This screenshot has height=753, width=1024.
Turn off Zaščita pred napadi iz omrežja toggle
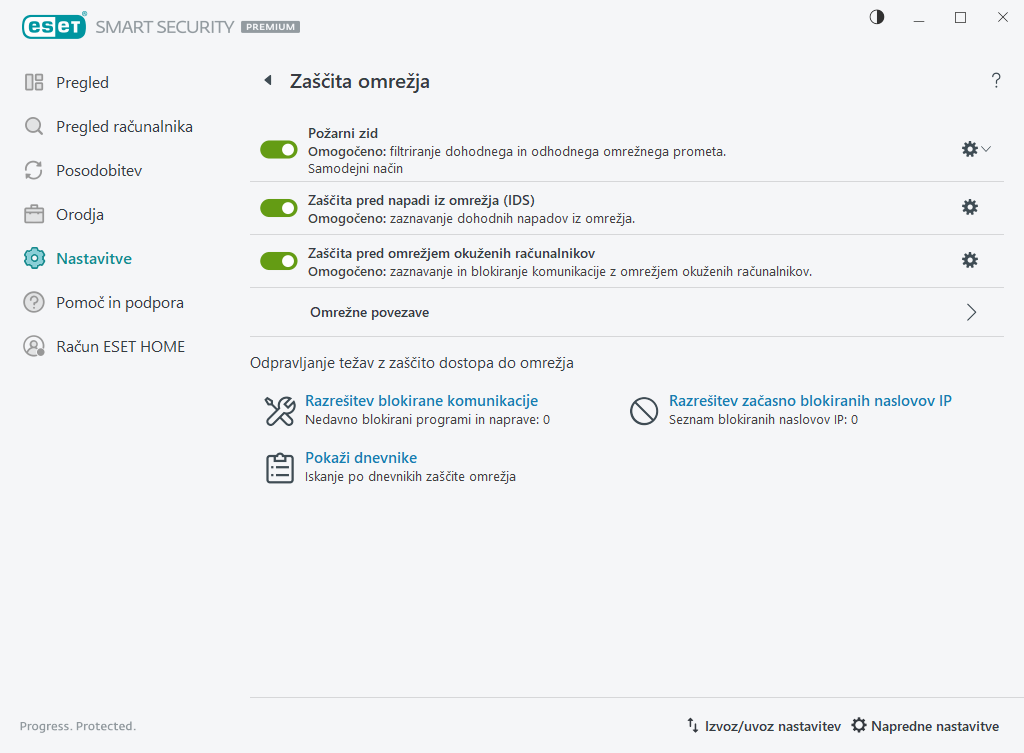(279, 208)
